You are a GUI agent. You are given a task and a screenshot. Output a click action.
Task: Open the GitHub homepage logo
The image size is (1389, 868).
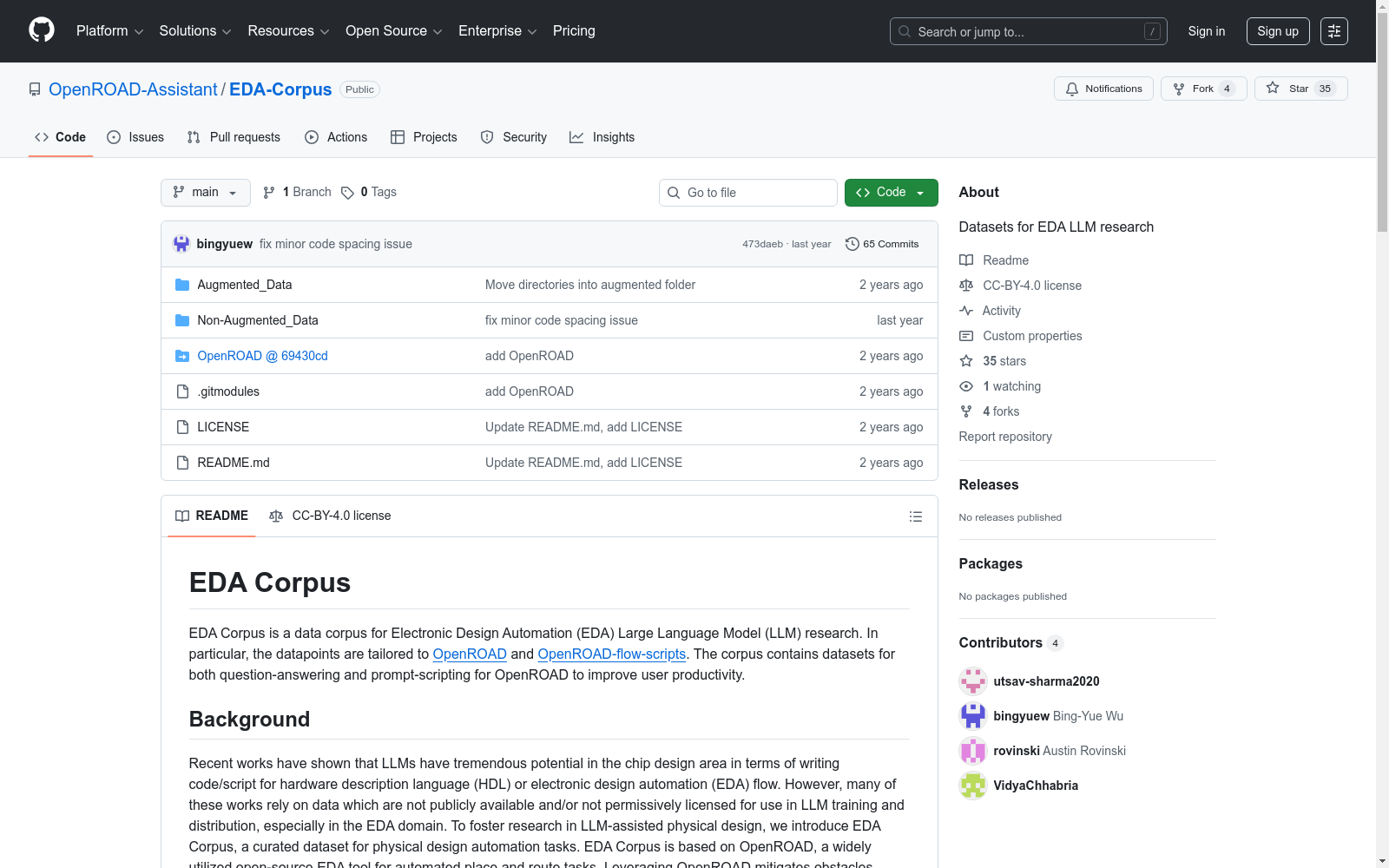coord(42,30)
